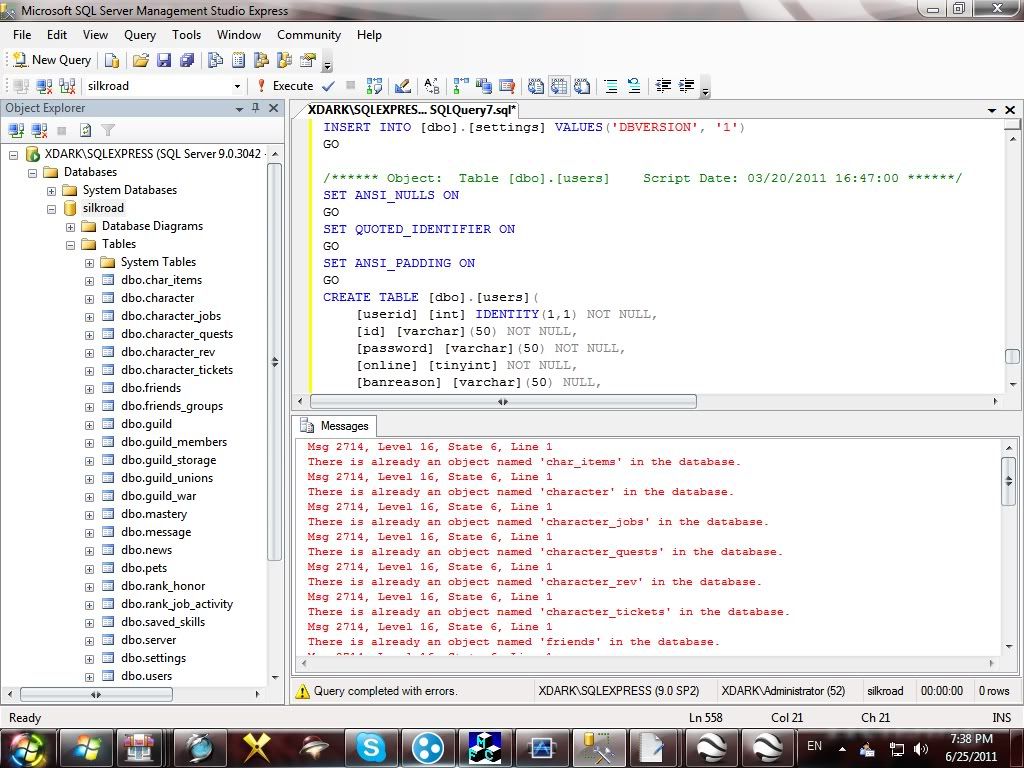Open the silkroad database dropdown
Image resolution: width=1024 pixels, height=768 pixels.
pyautogui.click(x=237, y=86)
